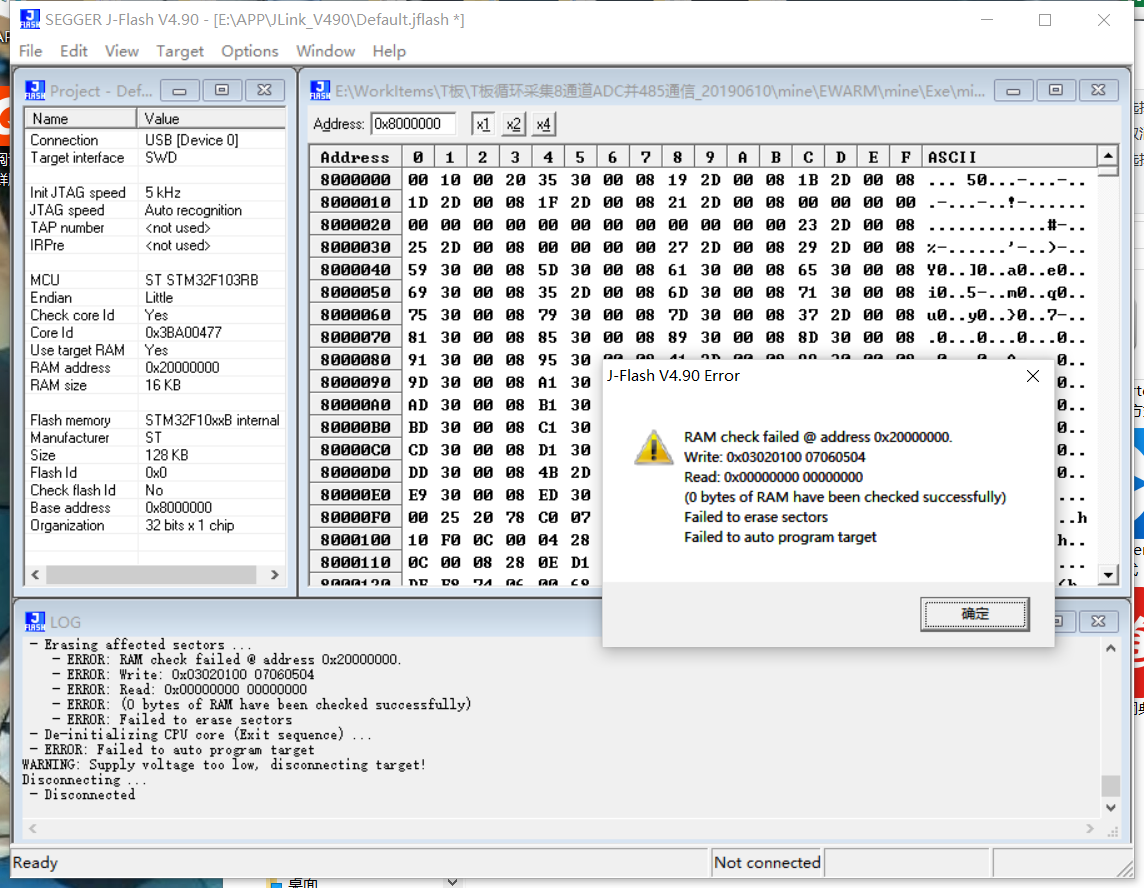Click RAM address value 0x20000000
Viewport: 1144px width, 888px height.
(x=182, y=368)
